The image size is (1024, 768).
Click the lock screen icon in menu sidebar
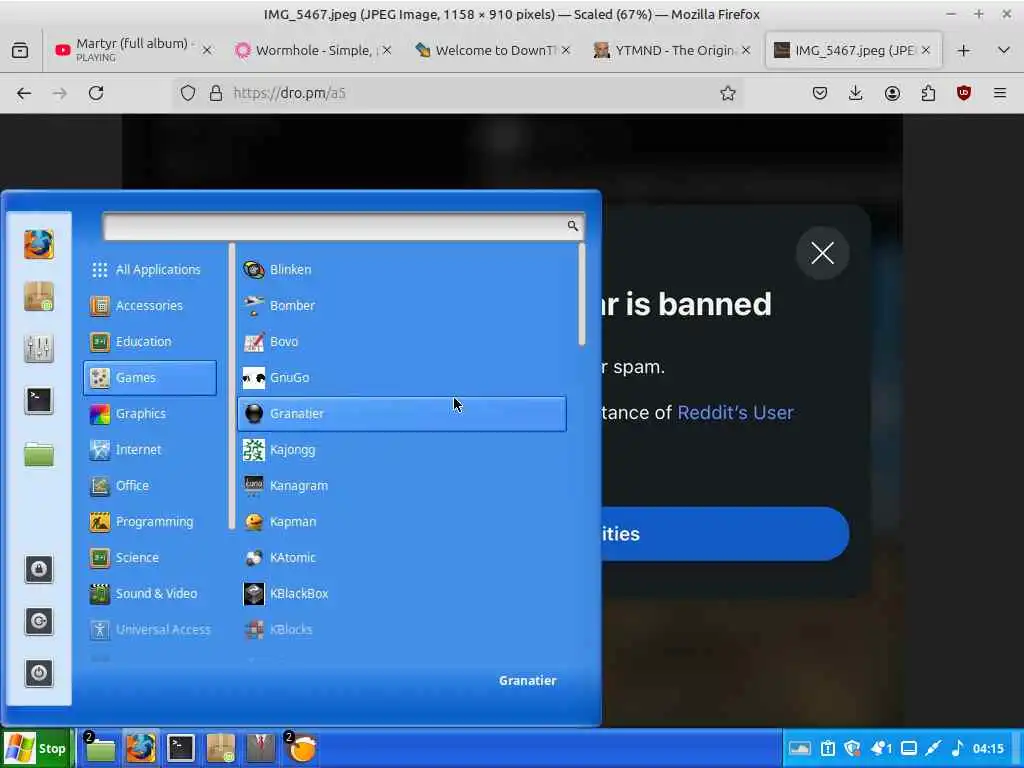(x=39, y=569)
